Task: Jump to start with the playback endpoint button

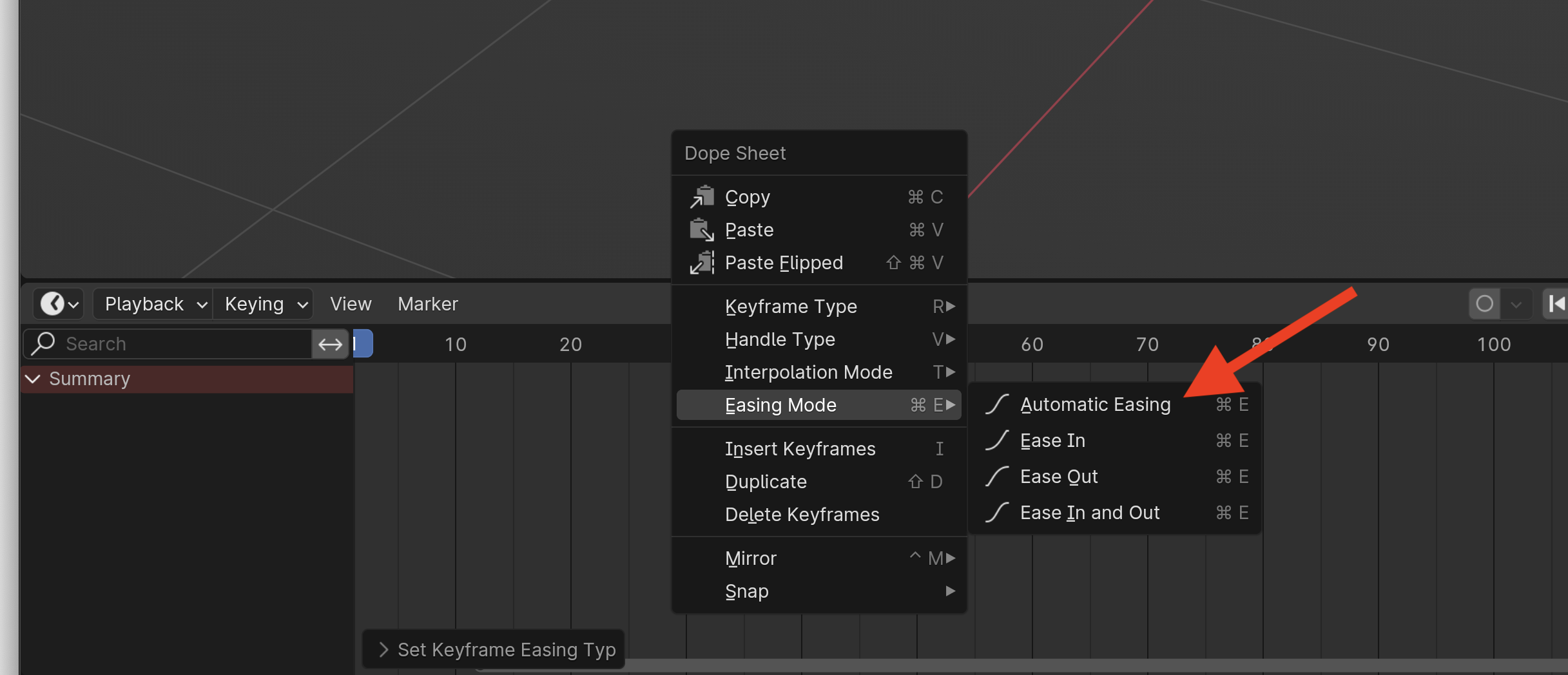Action: point(1556,303)
